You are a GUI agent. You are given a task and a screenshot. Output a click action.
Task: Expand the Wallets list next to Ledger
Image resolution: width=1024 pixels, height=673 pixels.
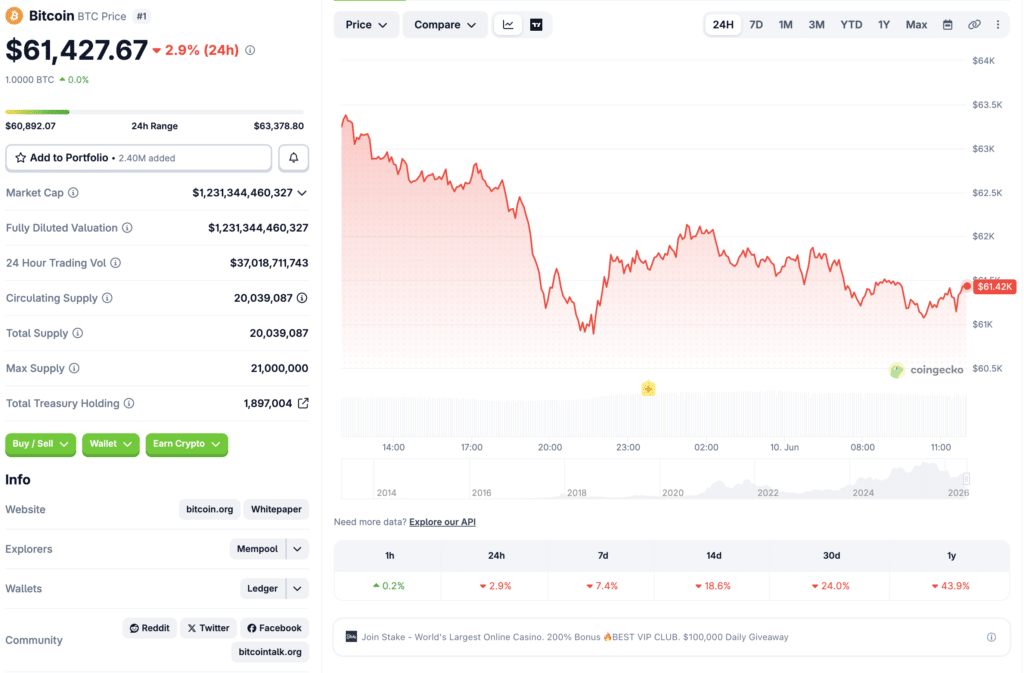point(297,589)
